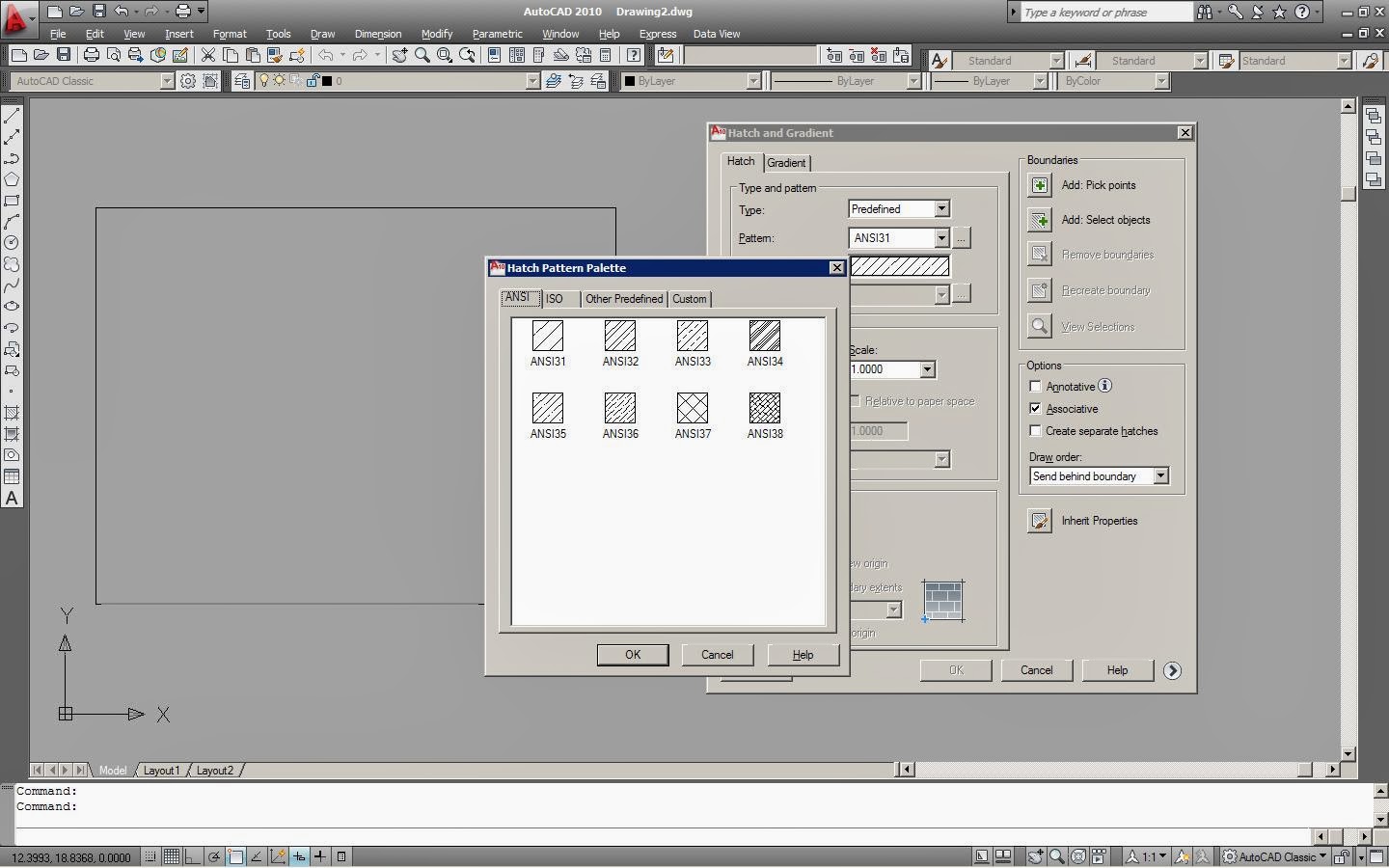Click OK in Hatch Pattern Palette

pos(632,654)
